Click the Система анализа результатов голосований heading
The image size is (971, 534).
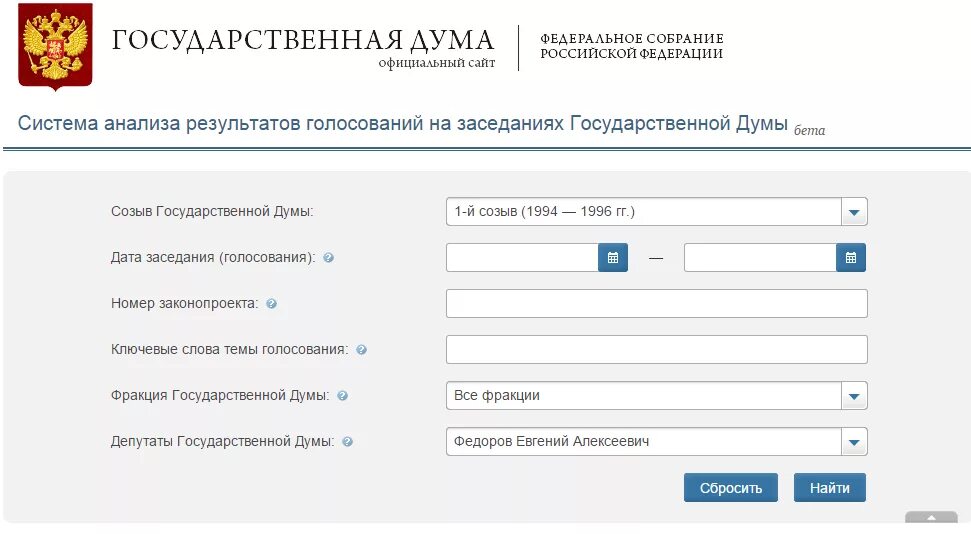pyautogui.click(x=403, y=123)
